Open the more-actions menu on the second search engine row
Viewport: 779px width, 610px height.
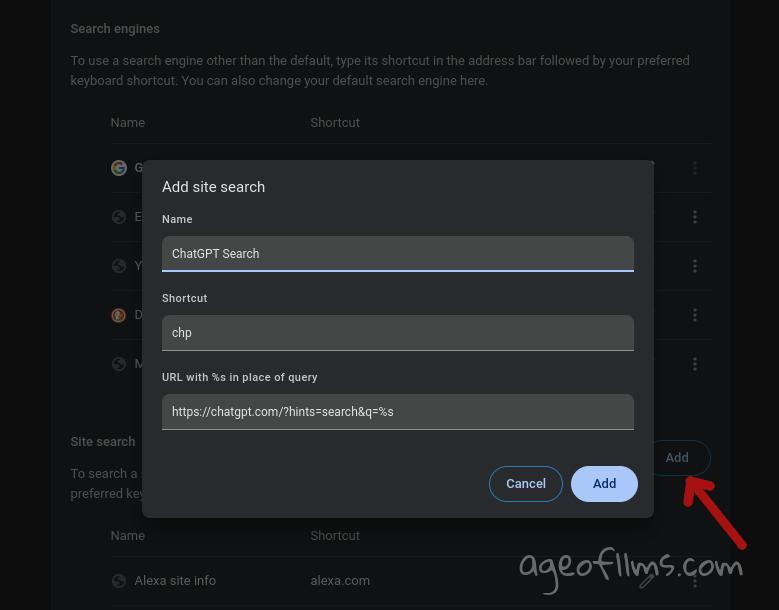tap(695, 217)
